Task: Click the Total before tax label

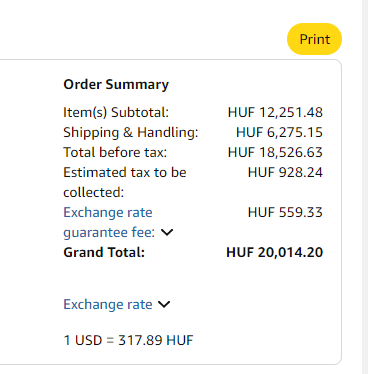Action: coord(115,152)
